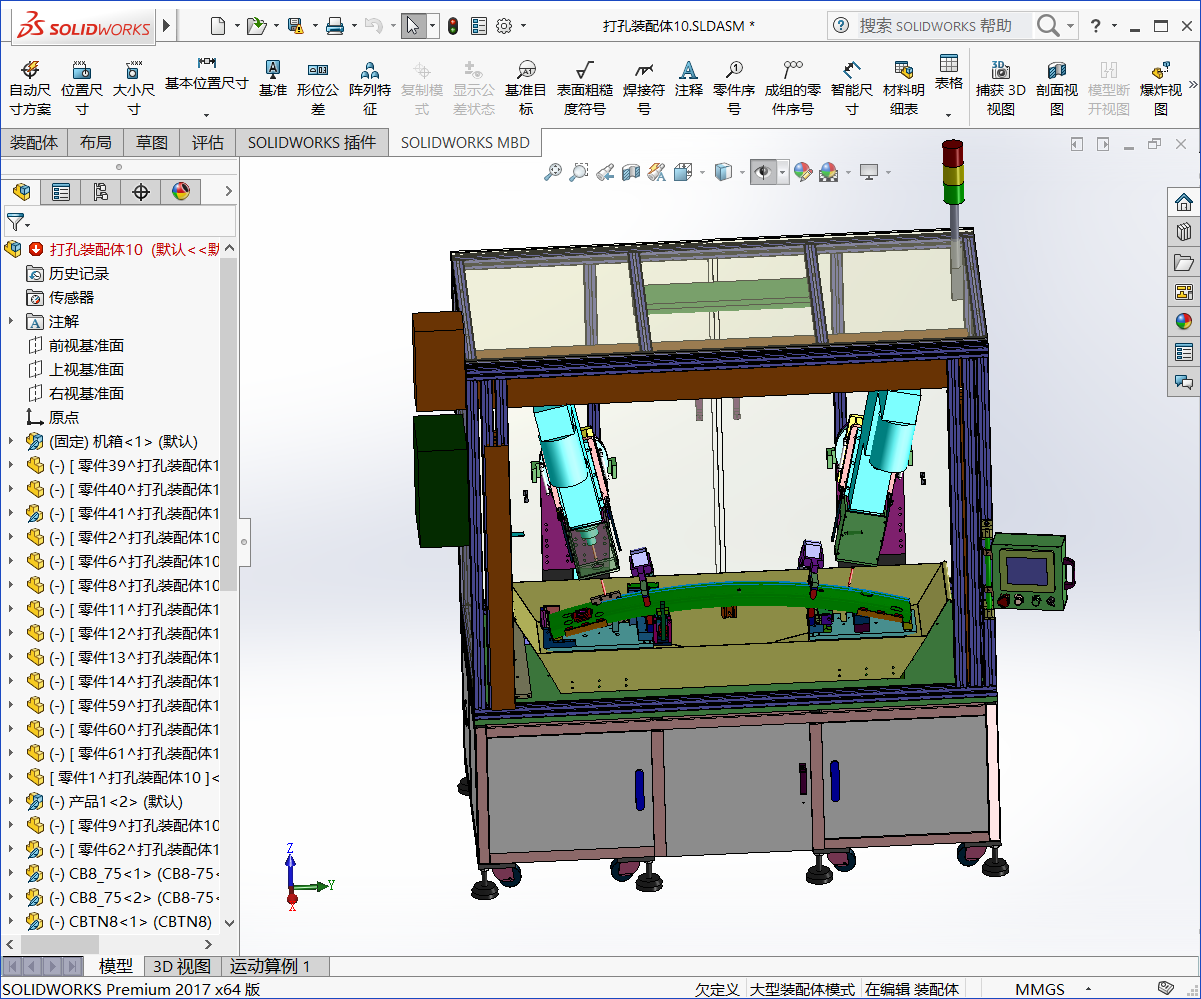The image size is (1201, 999).
Task: Open the Display Style cube dropdown arrow
Action: [742, 173]
